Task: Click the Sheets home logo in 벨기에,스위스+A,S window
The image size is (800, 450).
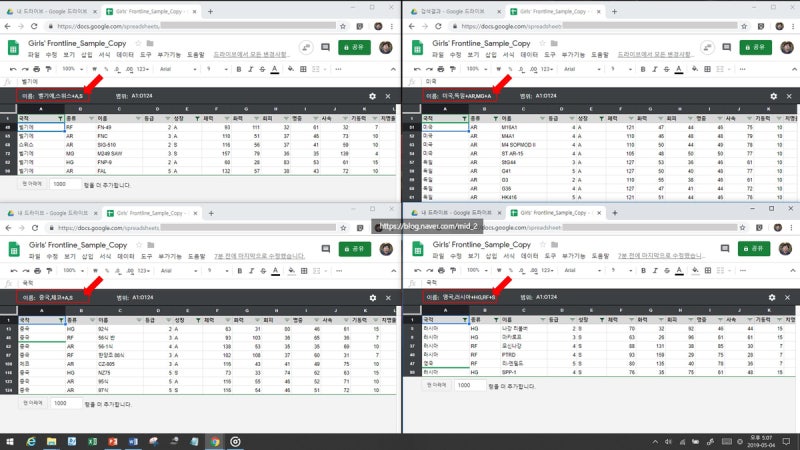Action: coord(13,47)
